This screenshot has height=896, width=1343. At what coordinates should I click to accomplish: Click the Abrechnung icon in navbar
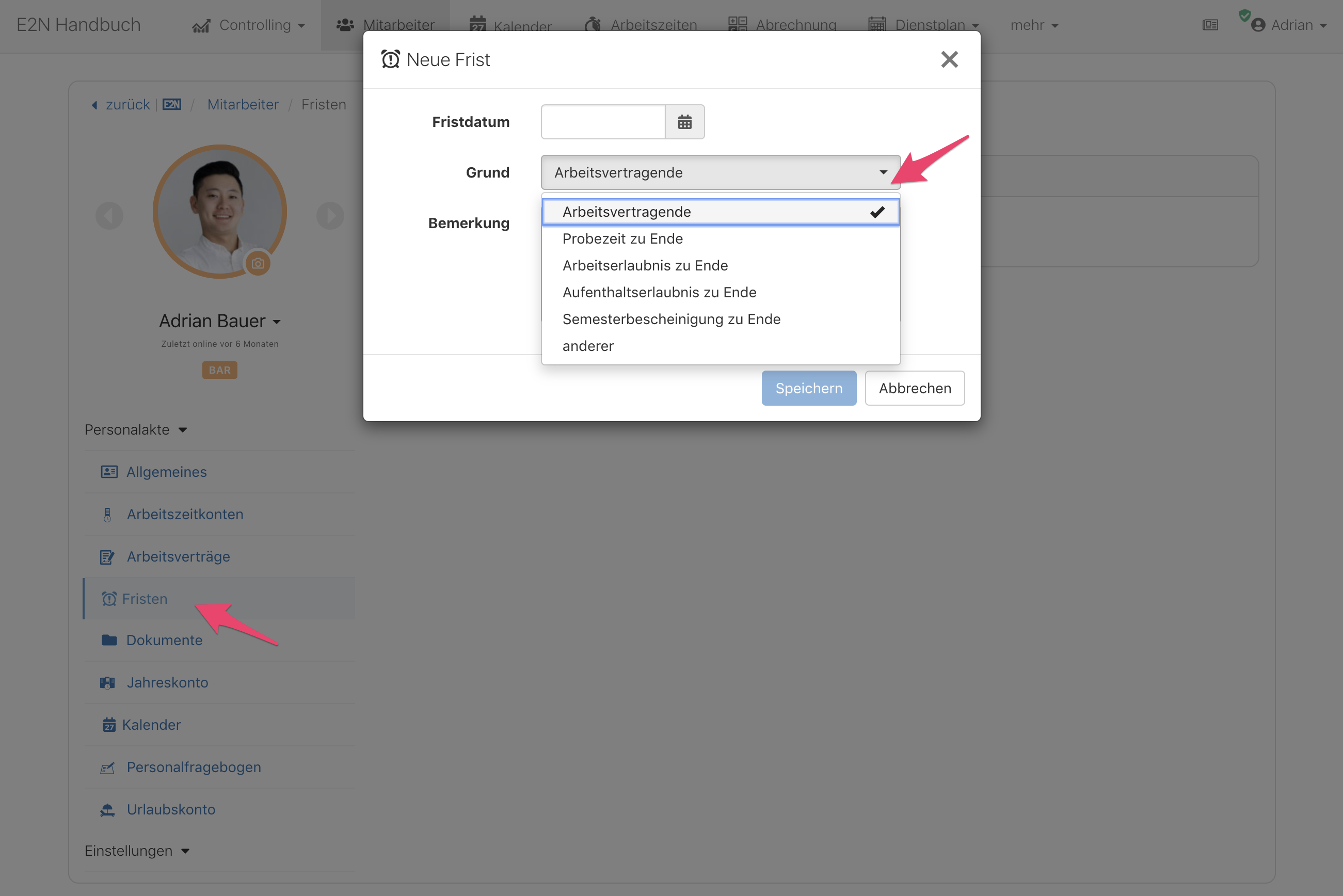[x=738, y=24]
